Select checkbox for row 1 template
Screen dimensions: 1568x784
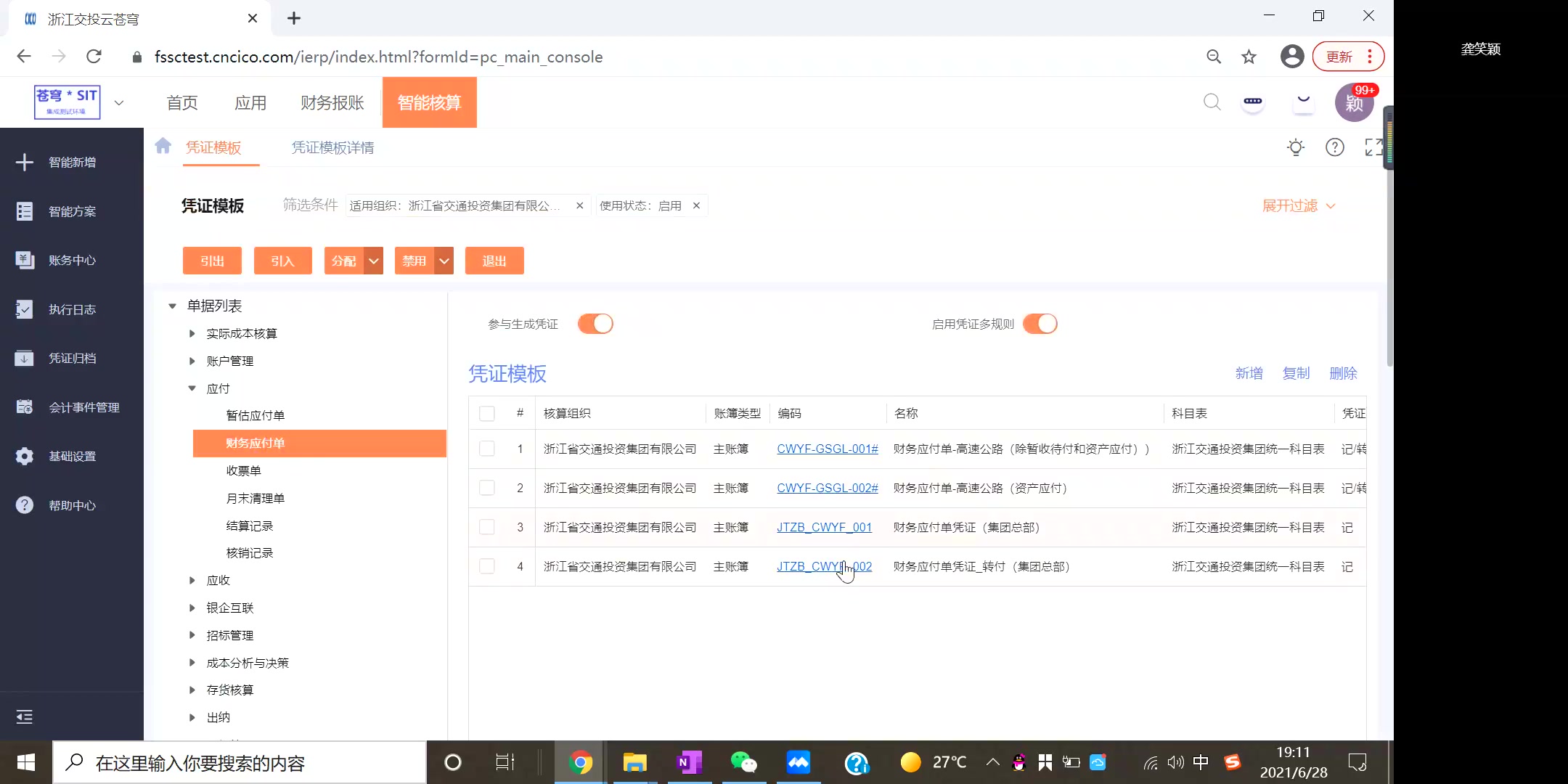pos(487,448)
